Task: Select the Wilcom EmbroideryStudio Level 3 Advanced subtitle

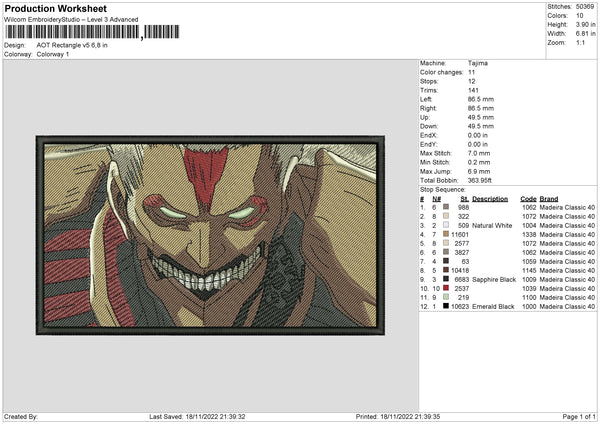Action: coord(71,20)
